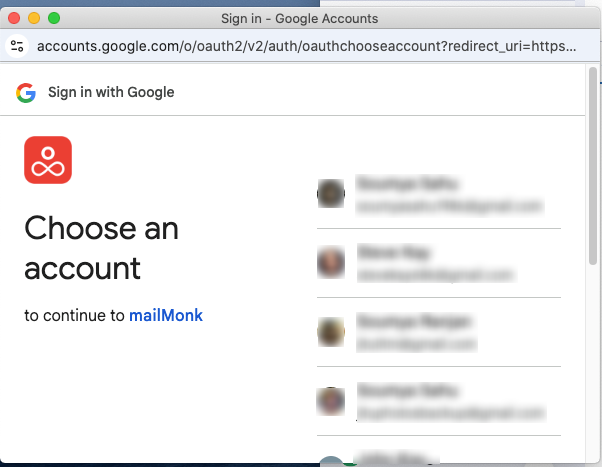Click the accounts.google.com URL address field

click(306, 46)
